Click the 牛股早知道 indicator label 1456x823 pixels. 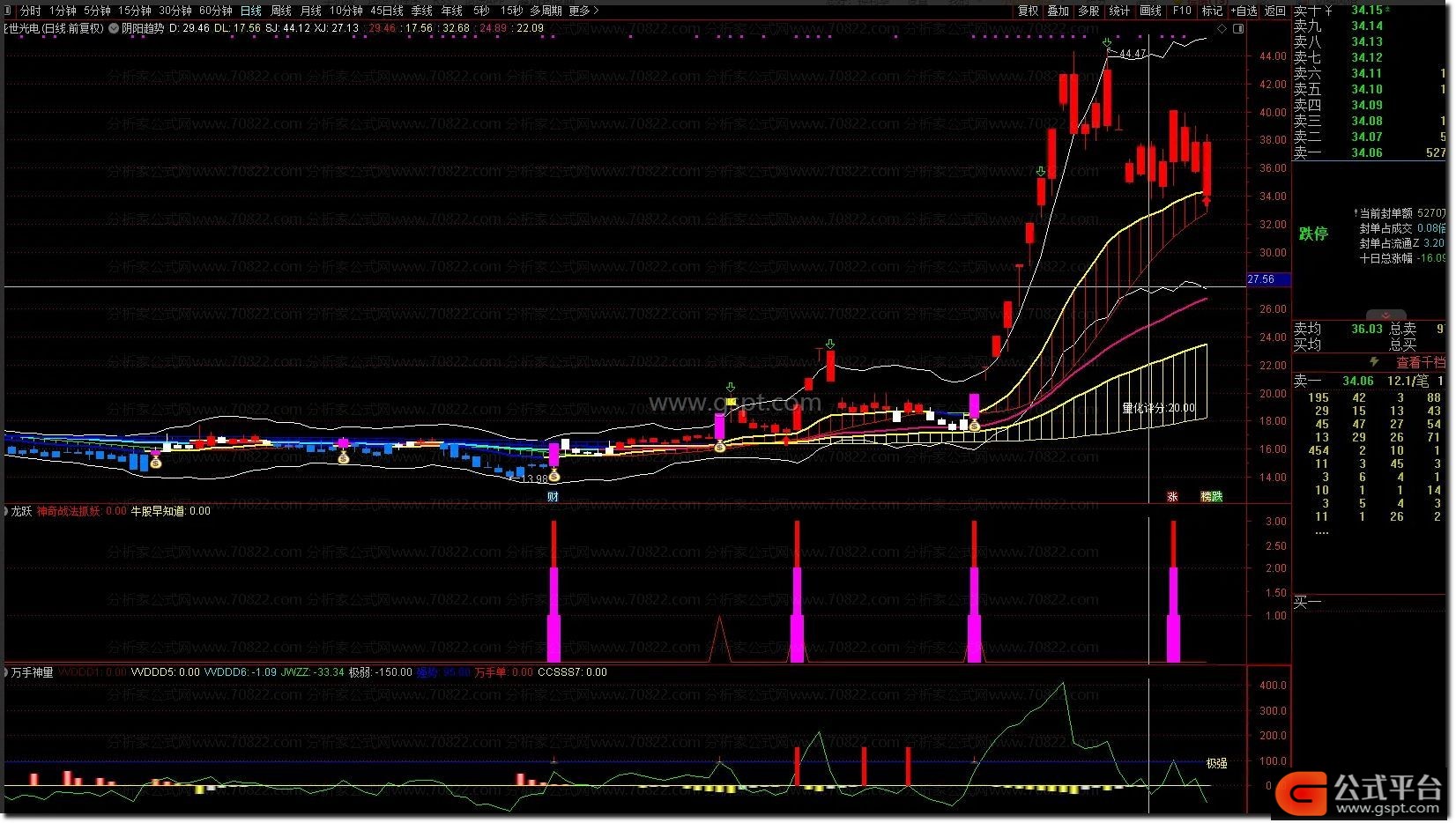(x=170, y=511)
